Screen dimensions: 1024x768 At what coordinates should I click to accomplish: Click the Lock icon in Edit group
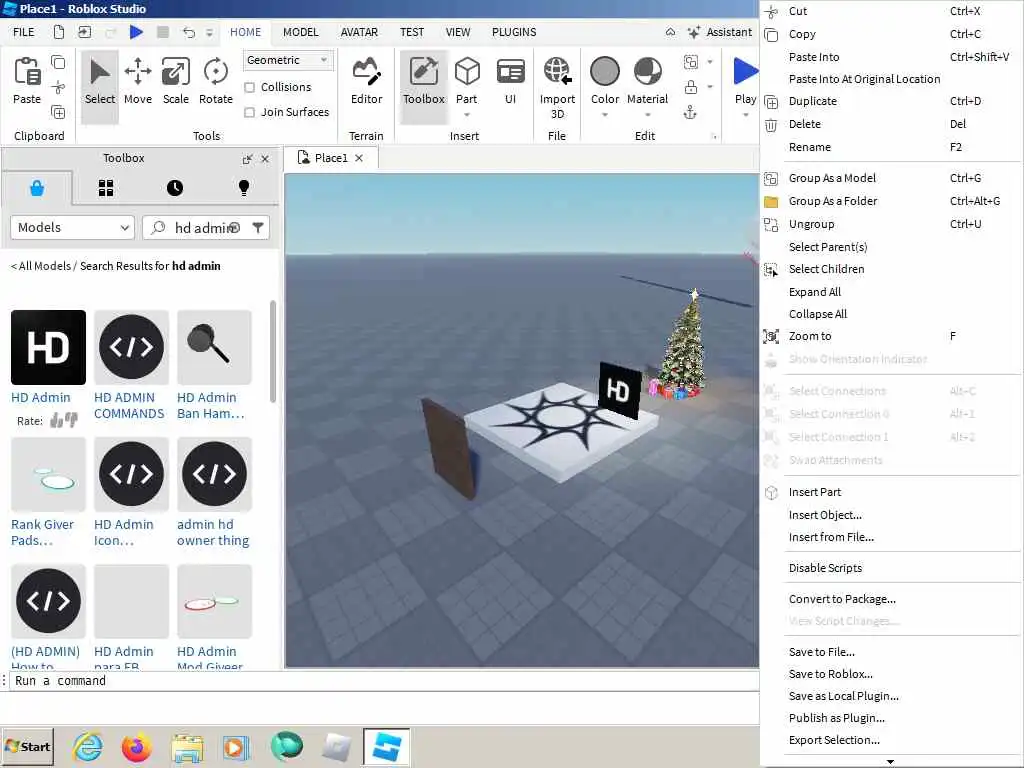coord(690,87)
